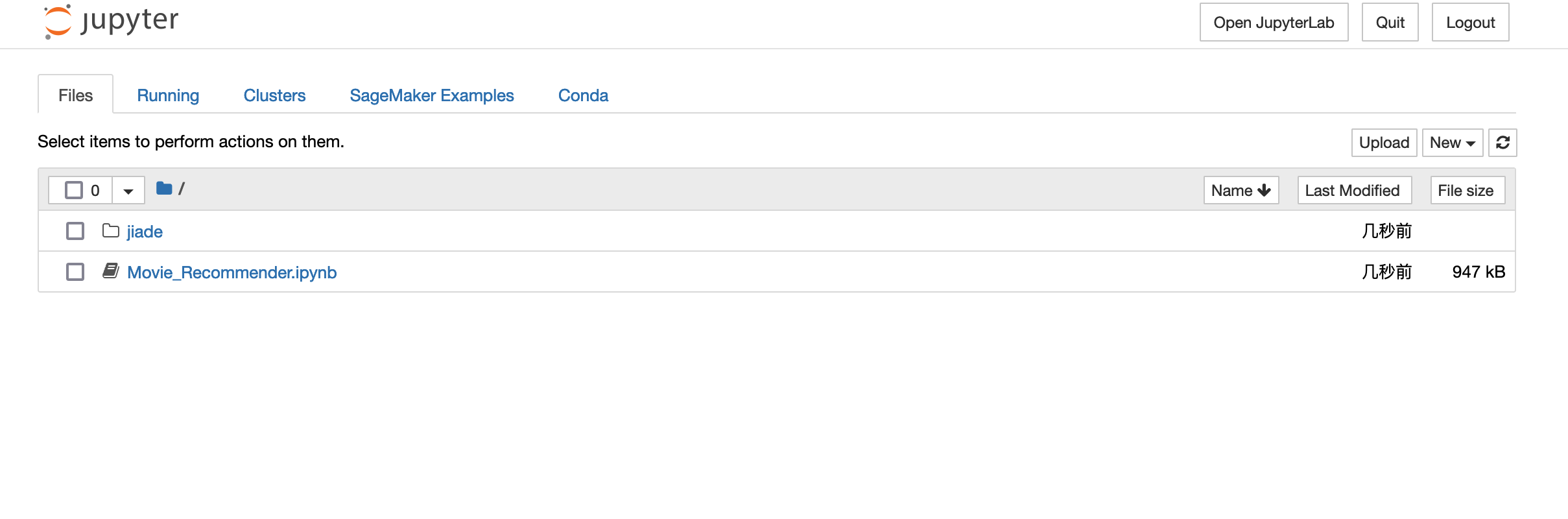Sort the list by File size
The height and width of the screenshot is (519, 1568).
(x=1467, y=191)
